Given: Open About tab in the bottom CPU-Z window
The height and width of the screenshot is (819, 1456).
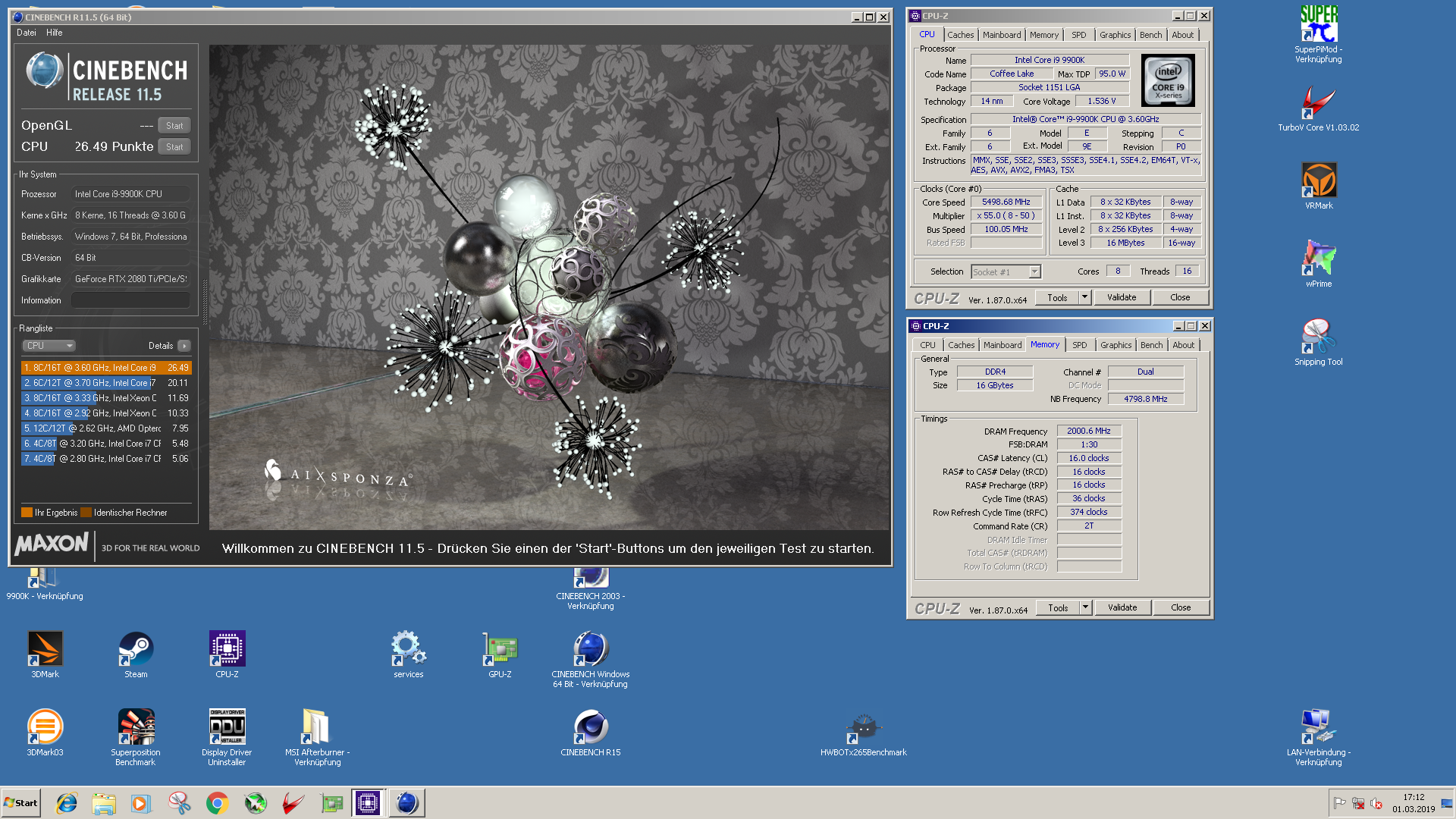Looking at the screenshot, I should pyautogui.click(x=1184, y=345).
